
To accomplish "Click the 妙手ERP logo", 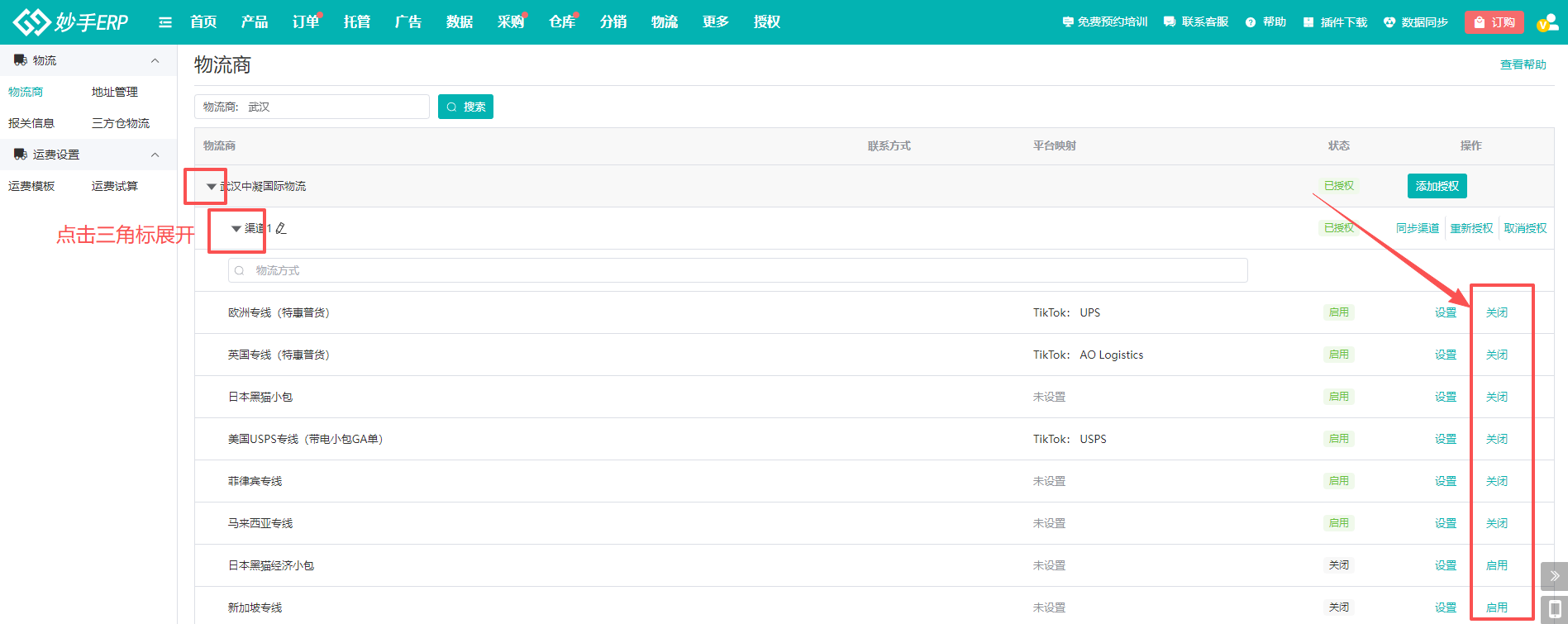I will pyautogui.click(x=71, y=22).
